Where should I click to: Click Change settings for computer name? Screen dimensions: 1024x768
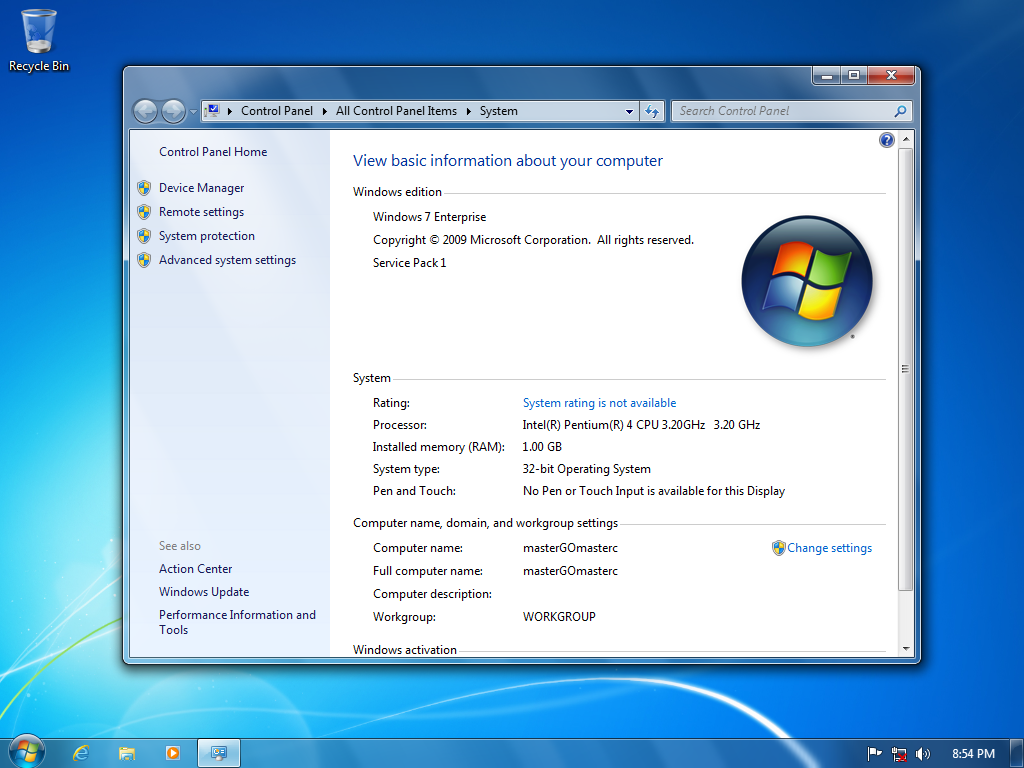[x=830, y=547]
